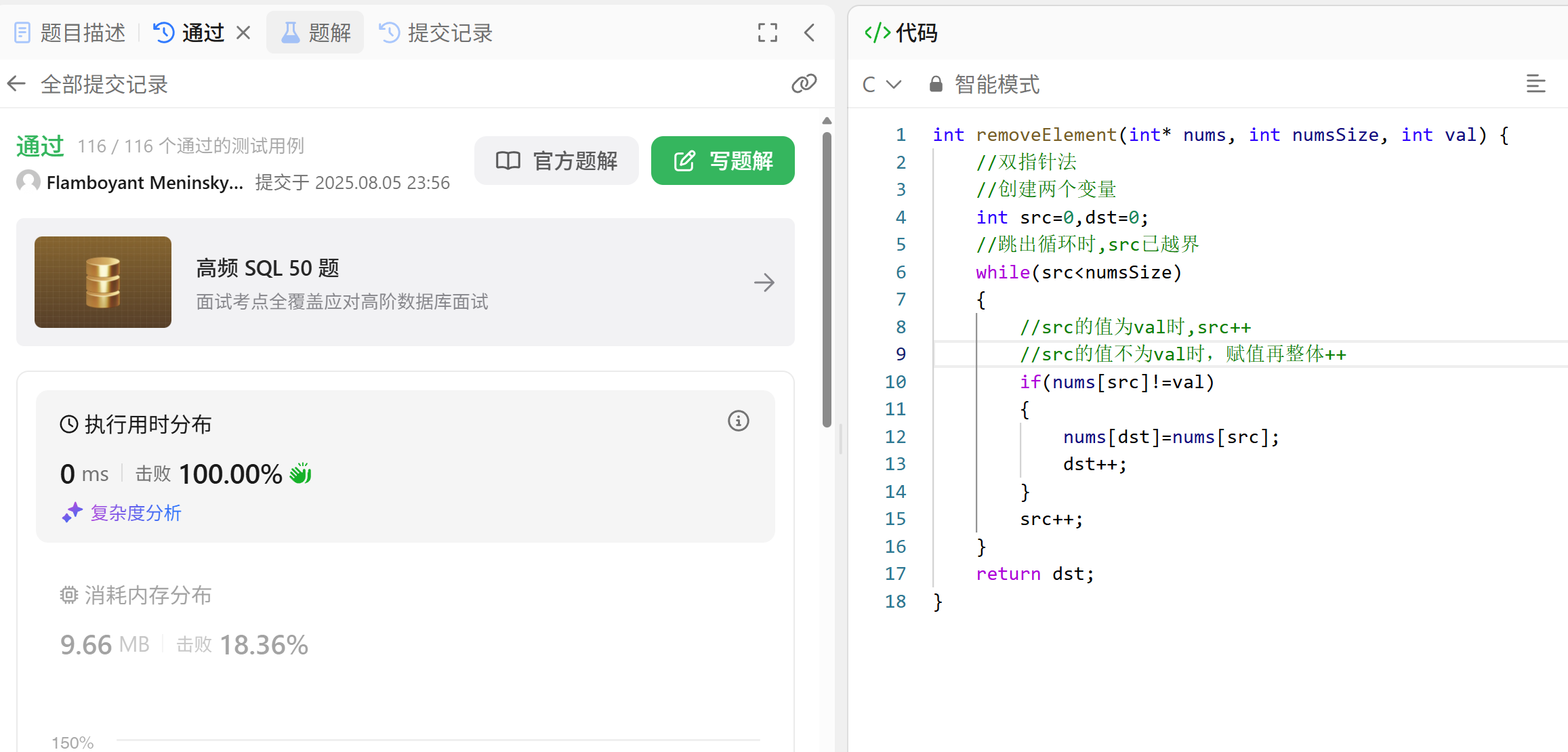The width and height of the screenshot is (1568, 752).
Task: Click the fullscreen expand icon
Action: point(767,33)
